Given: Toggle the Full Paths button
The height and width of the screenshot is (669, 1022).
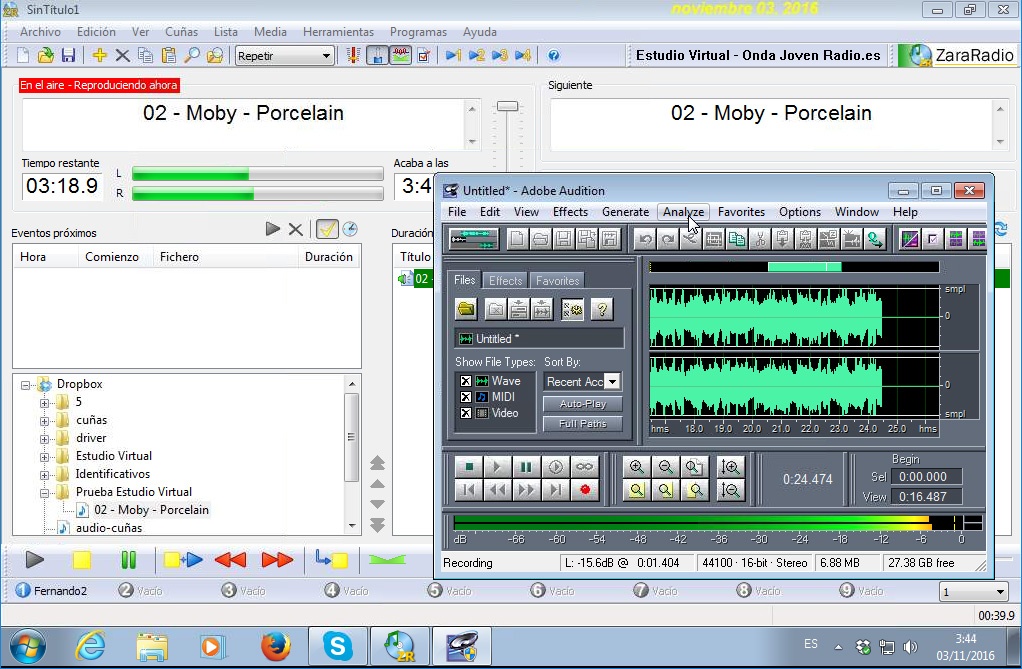Looking at the screenshot, I should coord(583,424).
